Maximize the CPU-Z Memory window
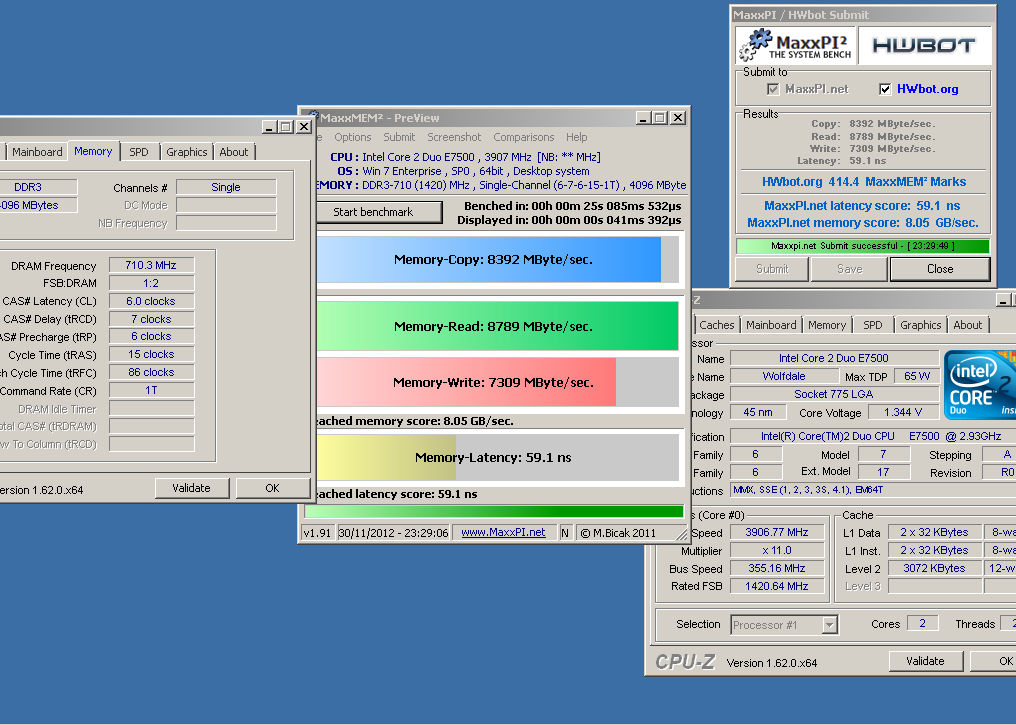This screenshot has width=1016, height=725. pyautogui.click(x=286, y=127)
